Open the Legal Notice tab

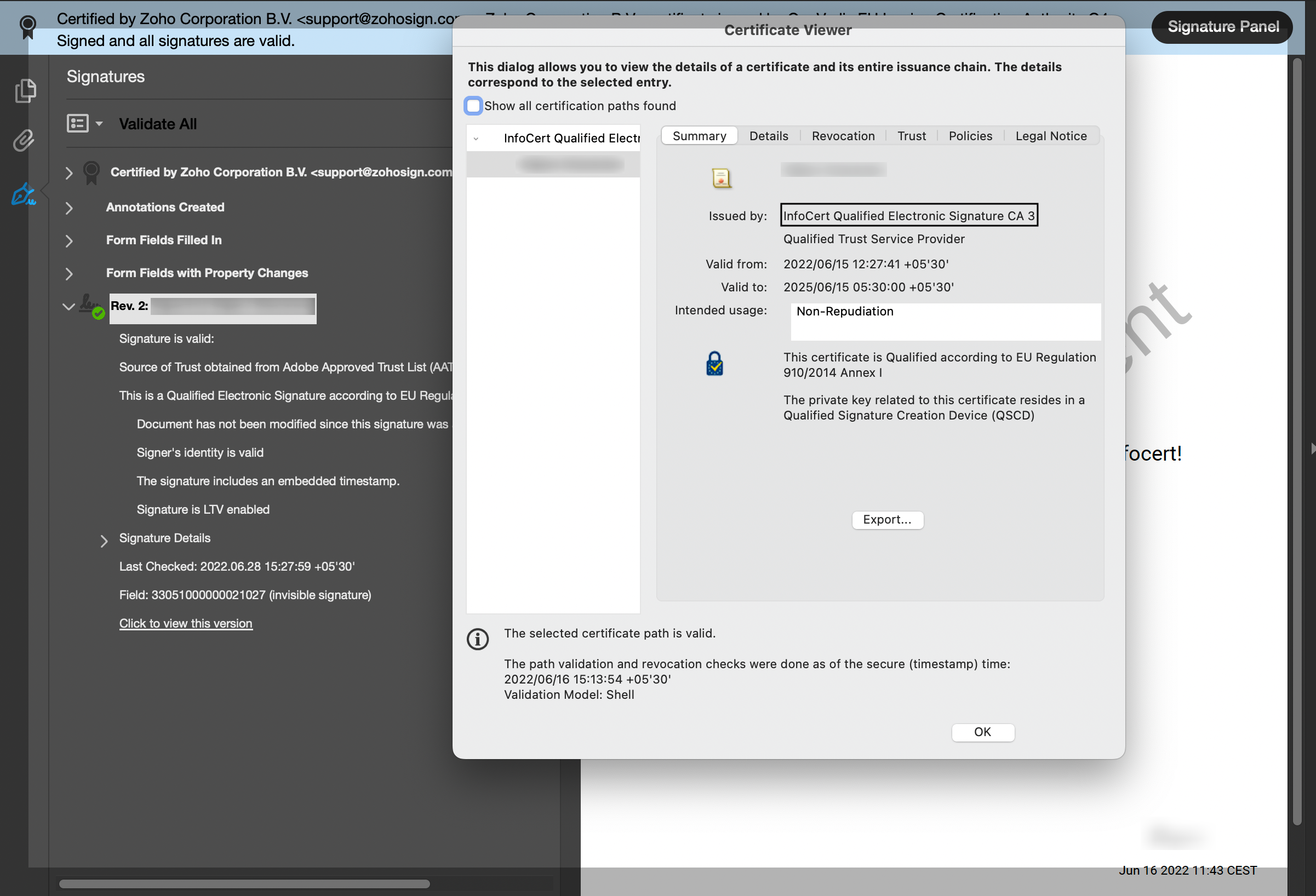click(x=1050, y=136)
